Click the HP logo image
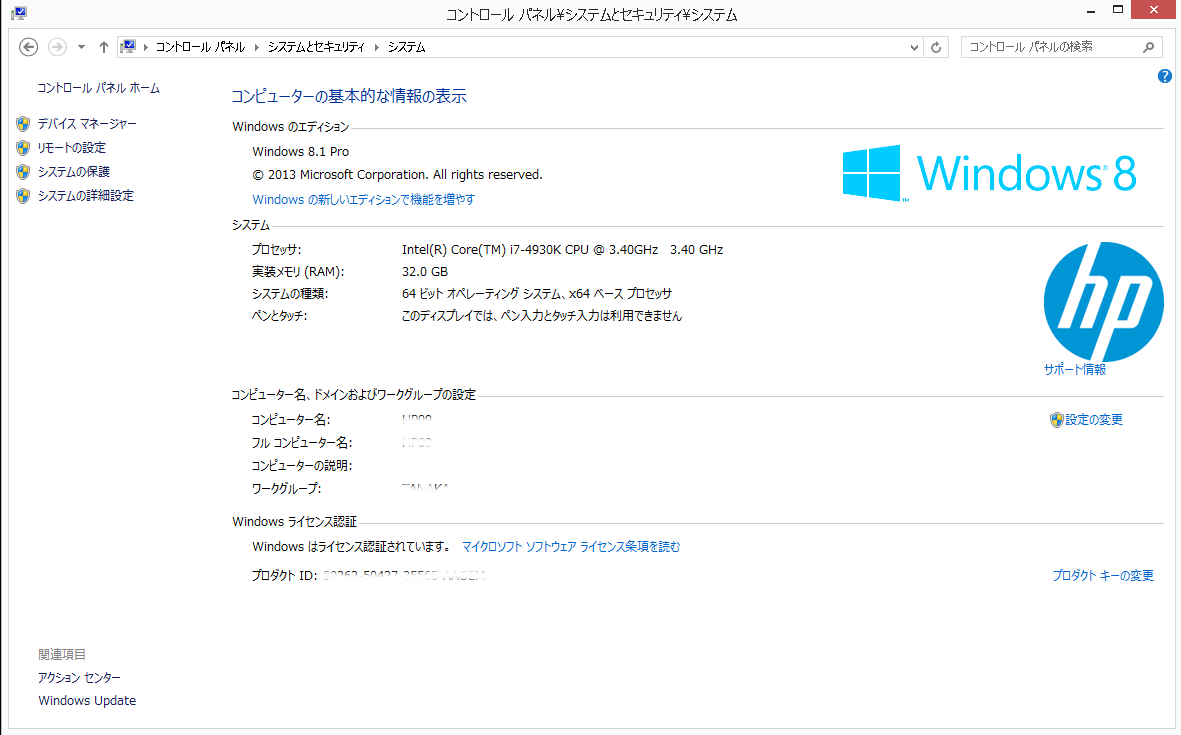 point(1103,301)
